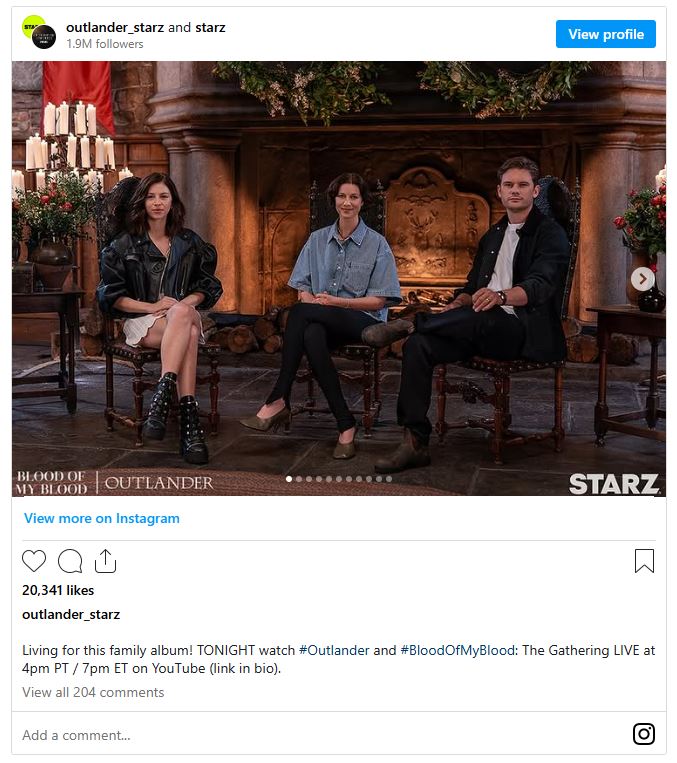Viewport: 677px width, 763px height.
Task: Open the View more on Instagram link
Action: point(102,518)
